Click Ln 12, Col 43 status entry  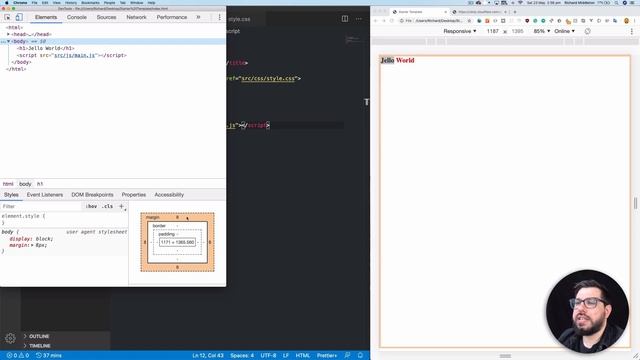208,356
